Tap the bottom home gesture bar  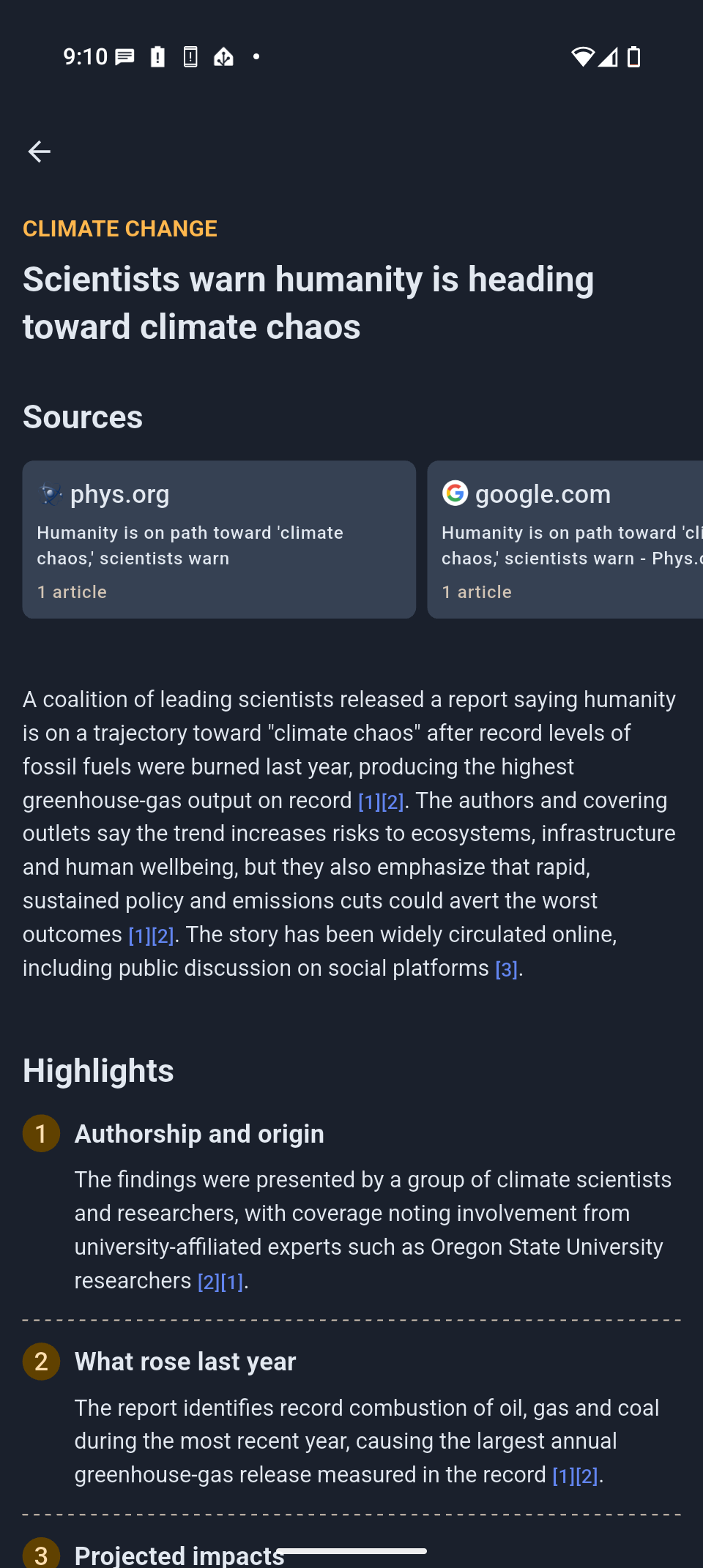pyautogui.click(x=351, y=1550)
